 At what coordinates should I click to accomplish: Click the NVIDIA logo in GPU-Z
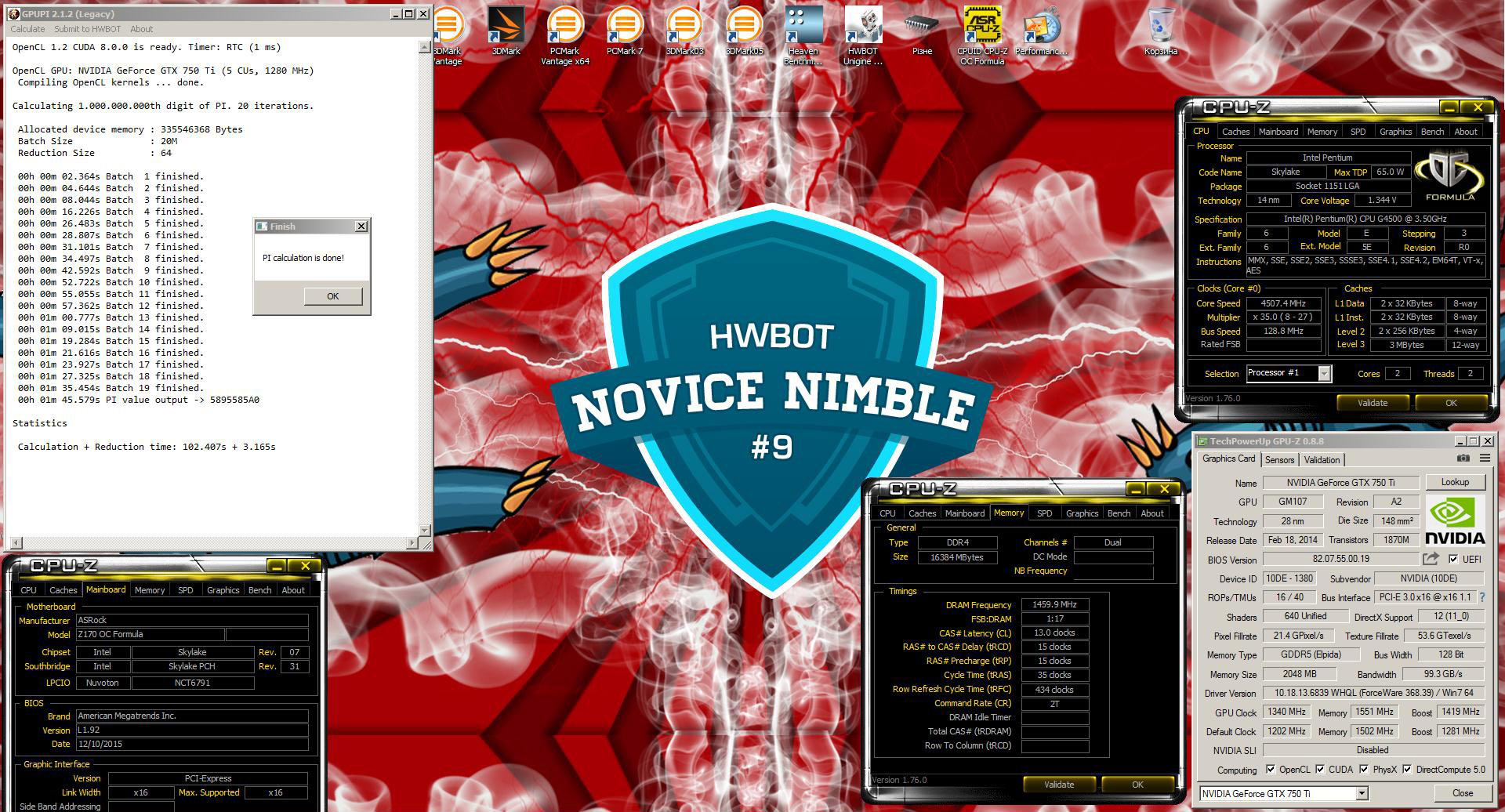pos(1455,520)
